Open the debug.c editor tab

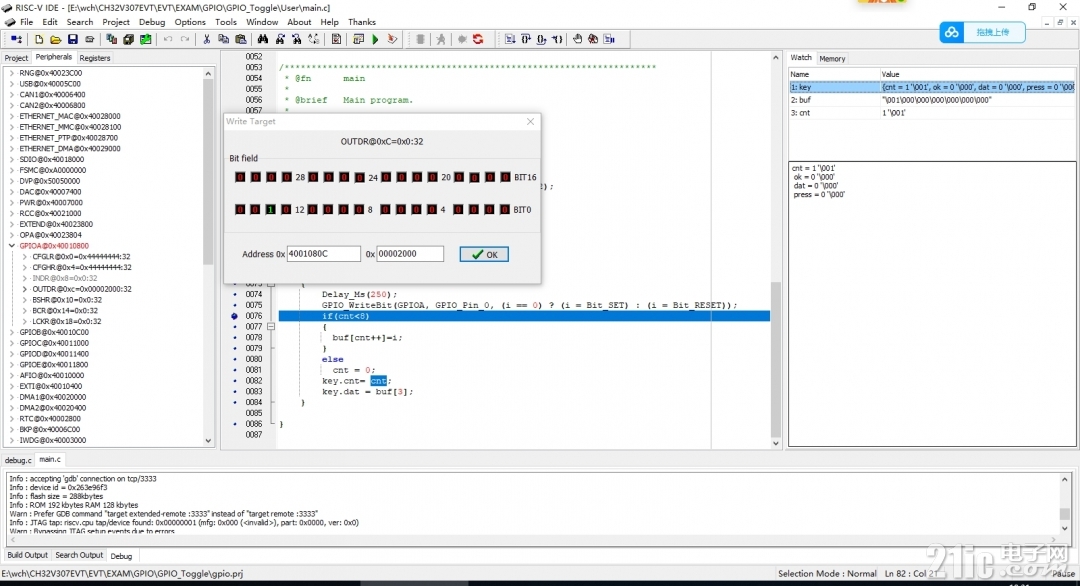tap(18, 460)
